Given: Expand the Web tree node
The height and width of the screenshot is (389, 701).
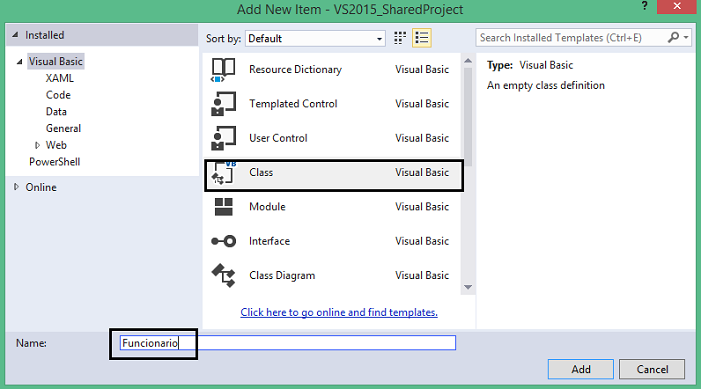Looking at the screenshot, I should tap(37, 145).
